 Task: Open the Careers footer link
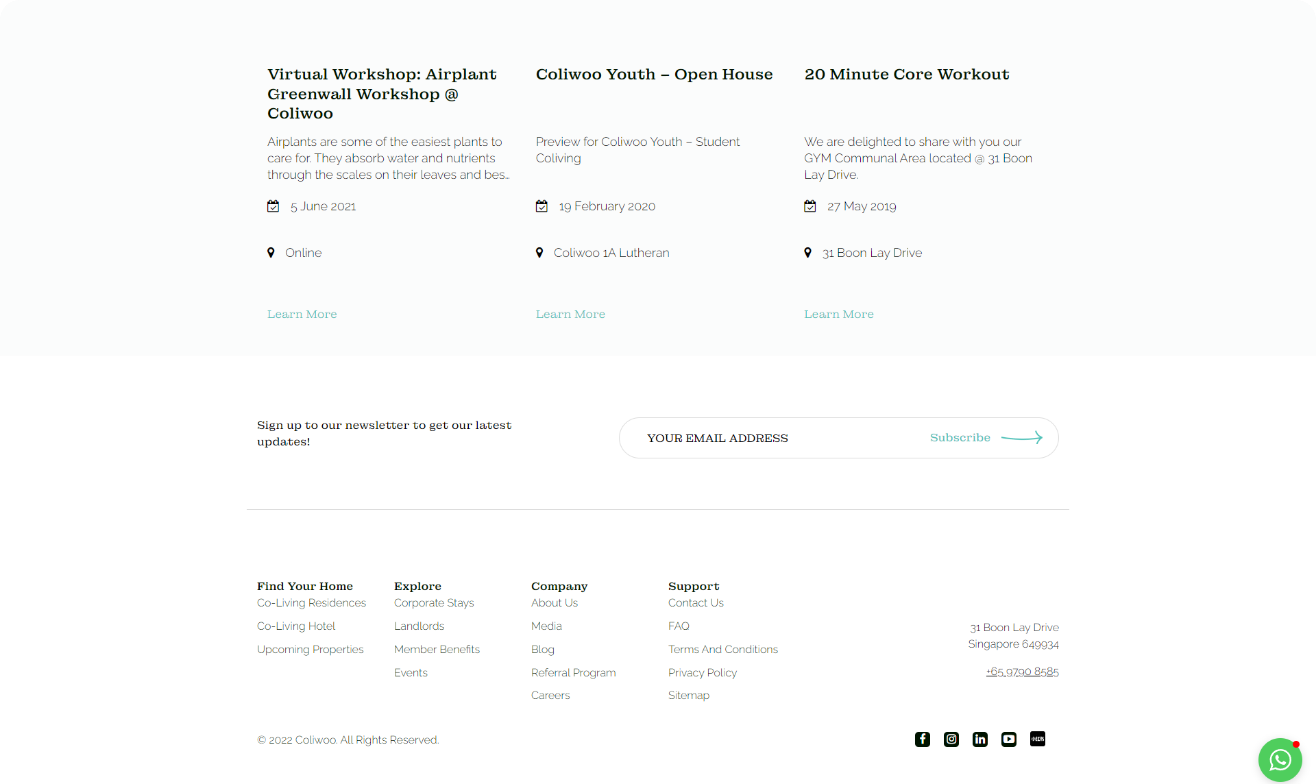pos(551,695)
